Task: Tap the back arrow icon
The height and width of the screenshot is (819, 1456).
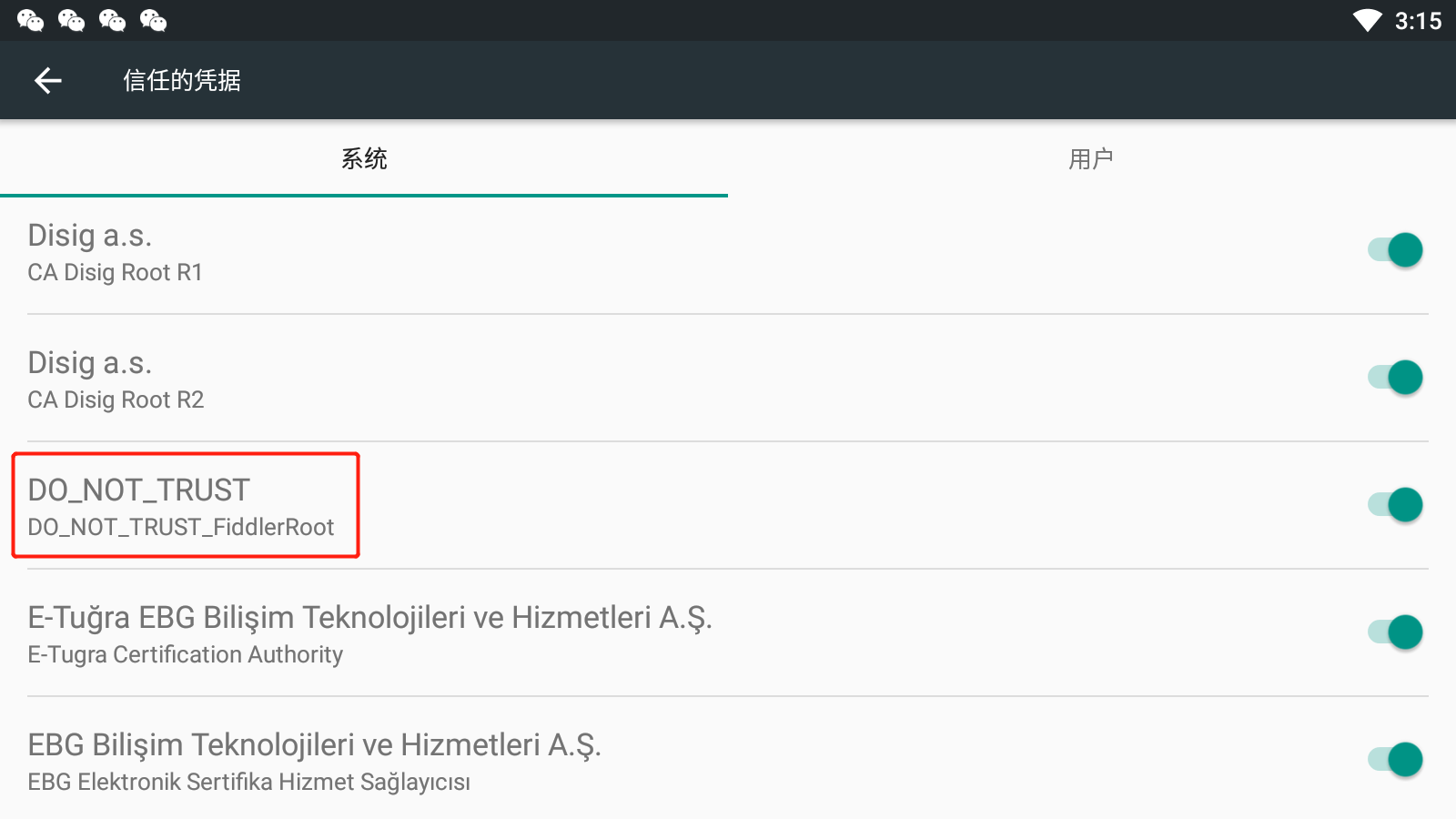Action: tap(48, 81)
